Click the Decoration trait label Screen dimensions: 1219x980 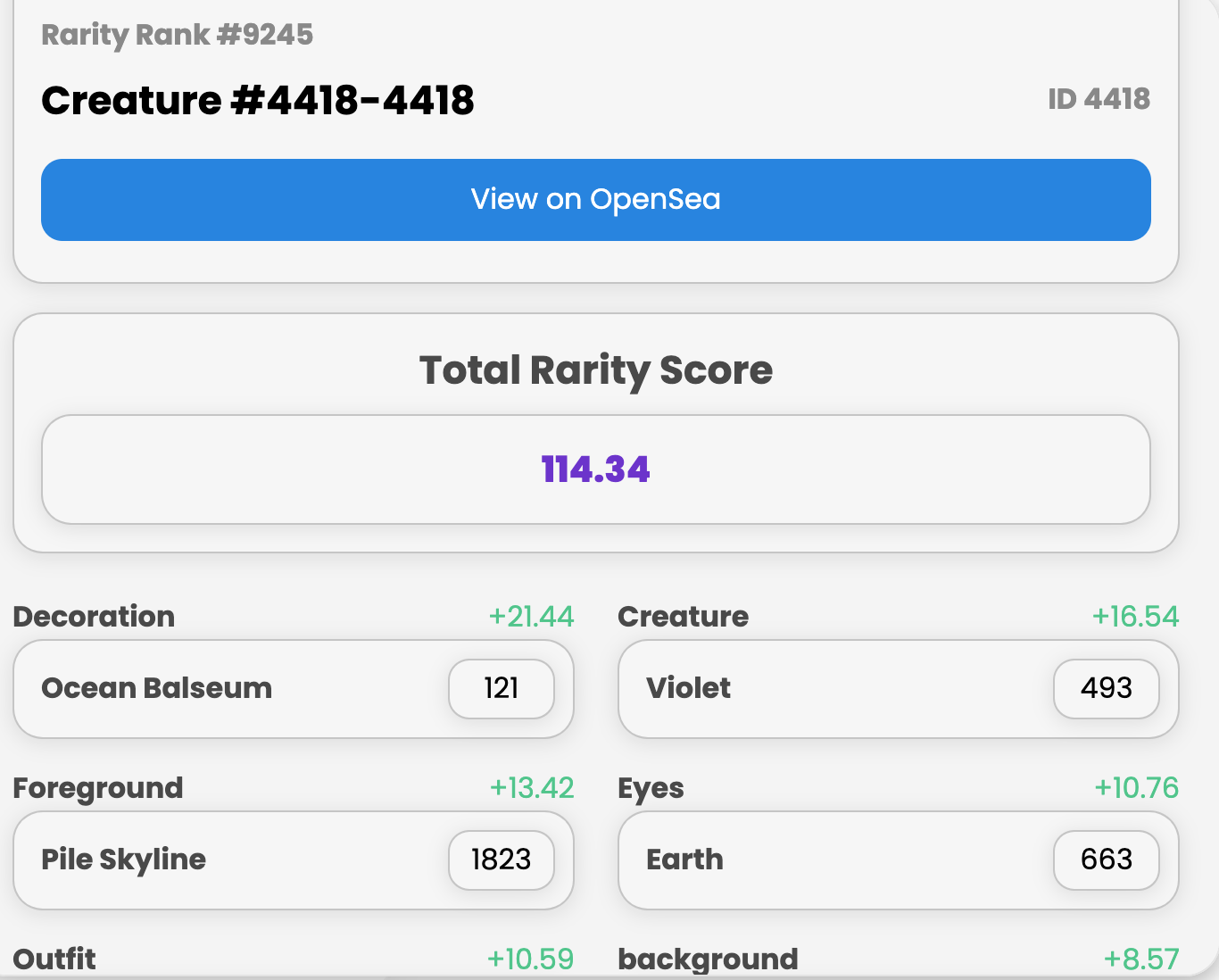tap(94, 617)
